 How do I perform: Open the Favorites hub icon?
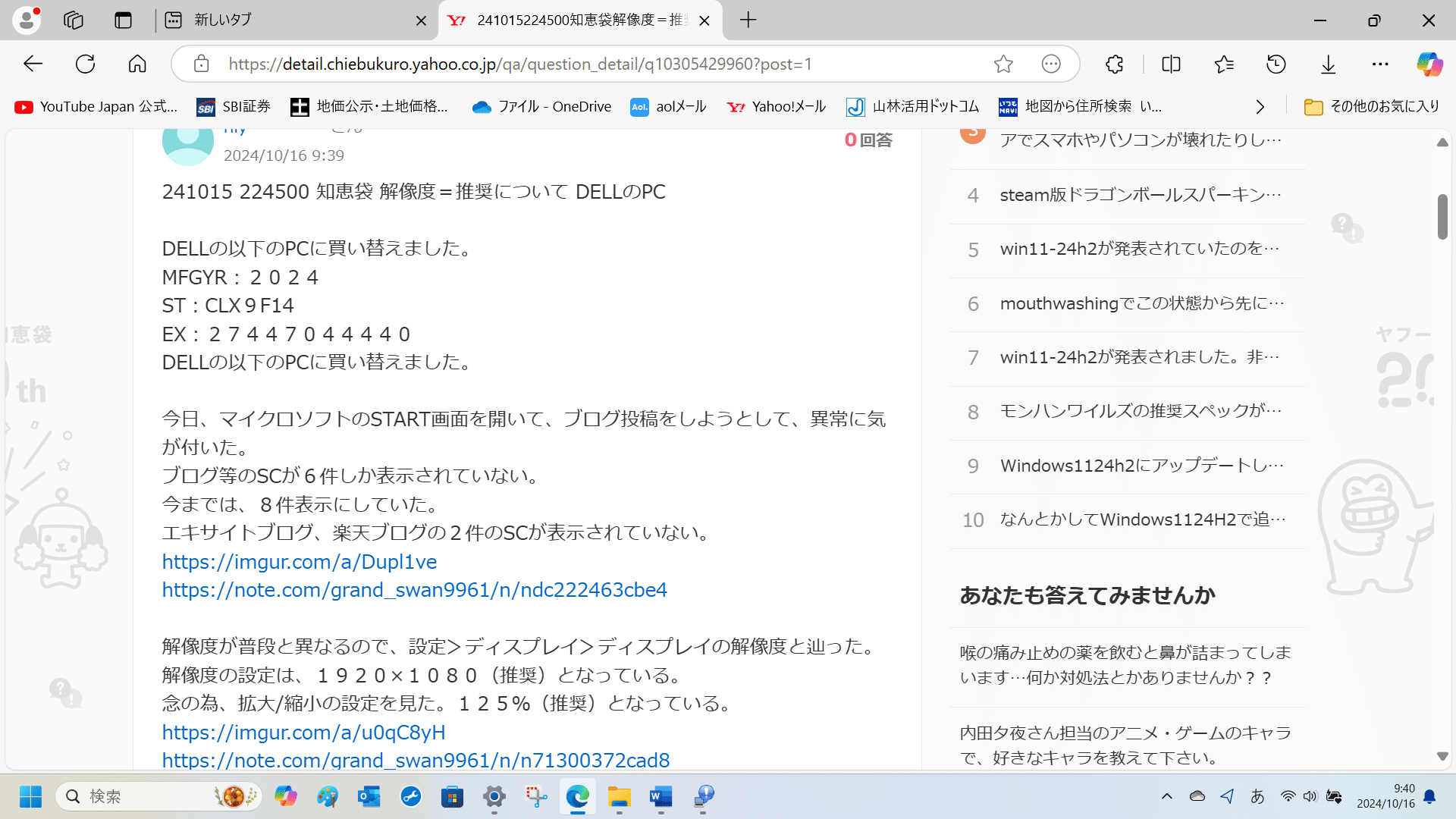pos(1223,64)
